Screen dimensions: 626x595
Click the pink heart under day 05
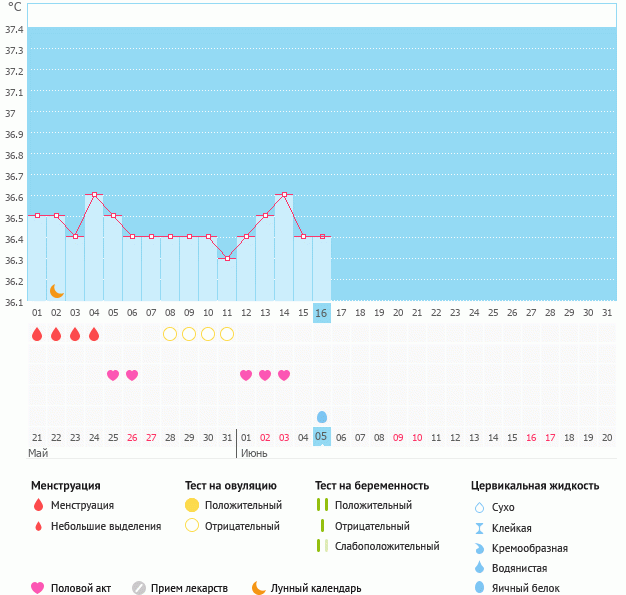click(x=113, y=375)
